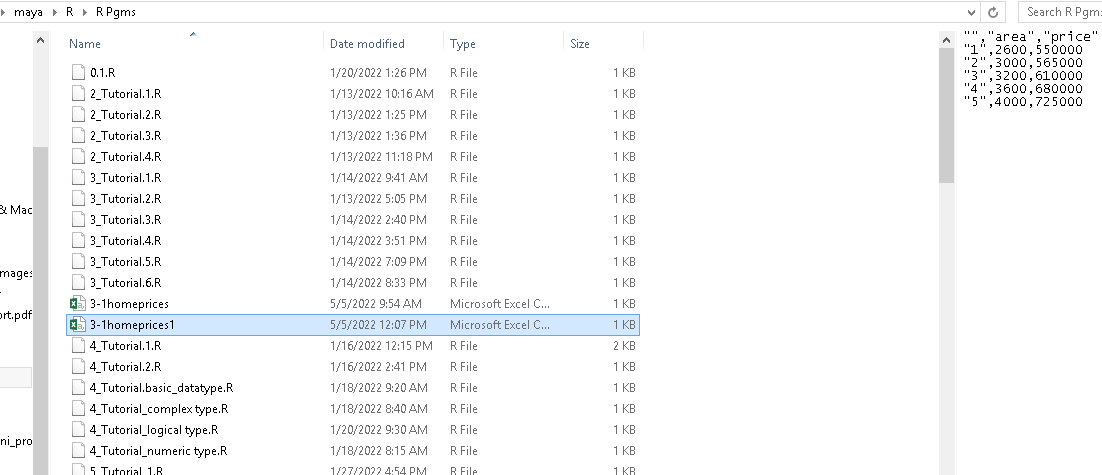Click the date 5/5/2022 12:07 PM
Image resolution: width=1102 pixels, height=475 pixels.
point(378,325)
